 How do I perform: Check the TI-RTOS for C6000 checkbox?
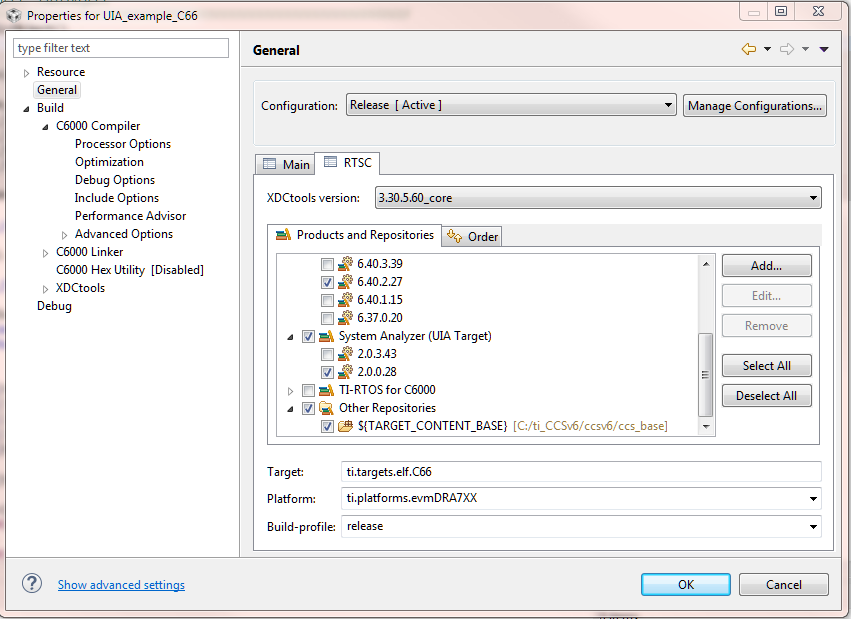[x=308, y=389]
